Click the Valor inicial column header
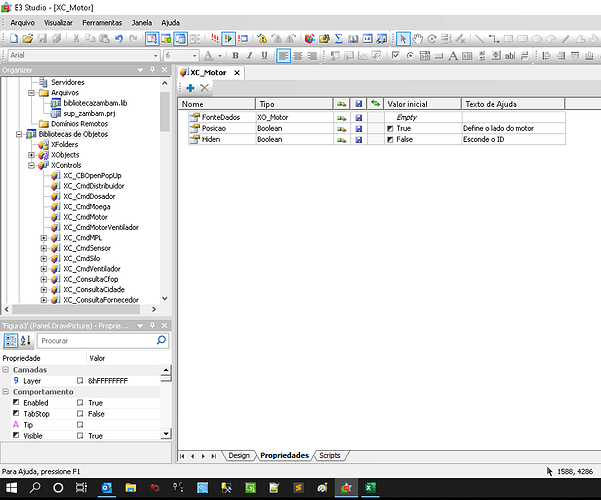This screenshot has height=500, width=601. coord(422,104)
